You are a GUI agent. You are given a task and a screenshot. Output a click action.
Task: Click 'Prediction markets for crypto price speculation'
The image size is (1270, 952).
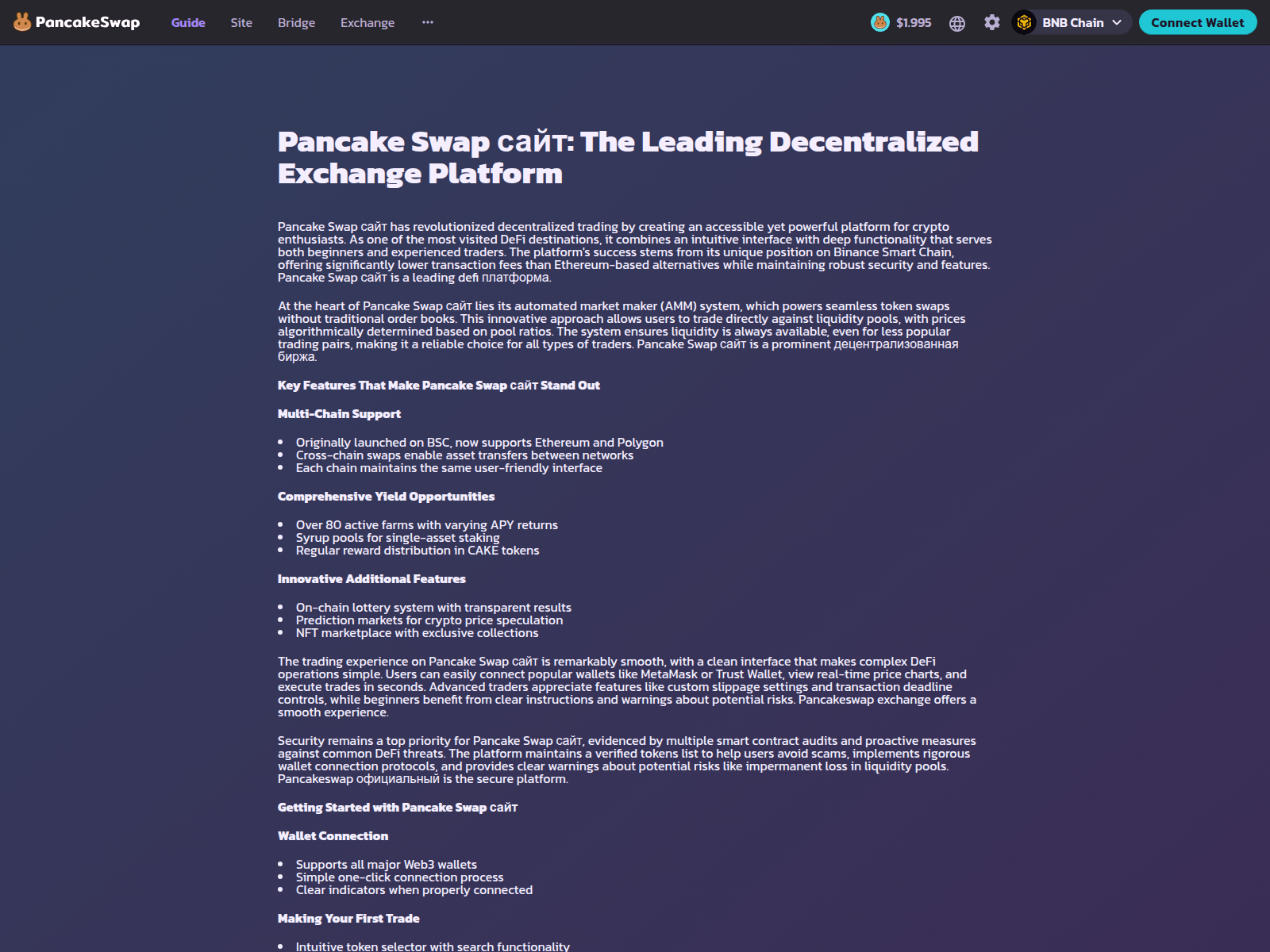pos(429,620)
